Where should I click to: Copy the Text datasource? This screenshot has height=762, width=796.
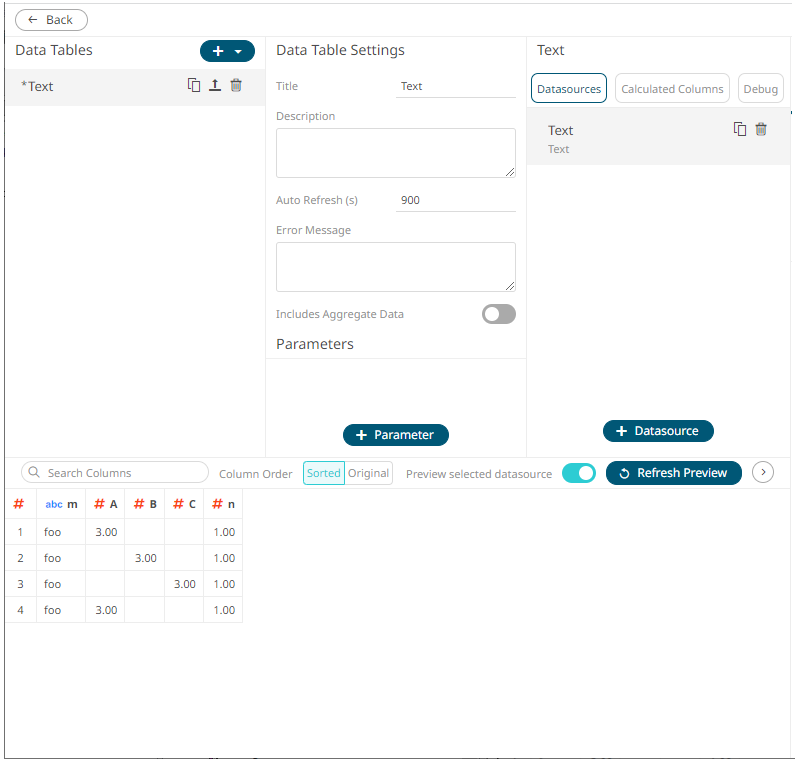(x=740, y=129)
